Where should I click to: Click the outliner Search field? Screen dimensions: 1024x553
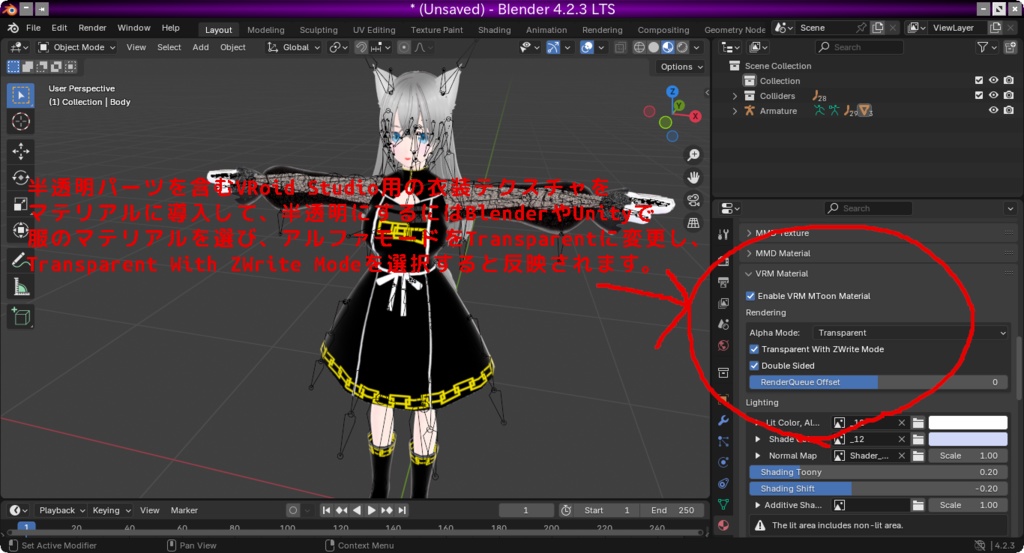[x=859, y=47]
